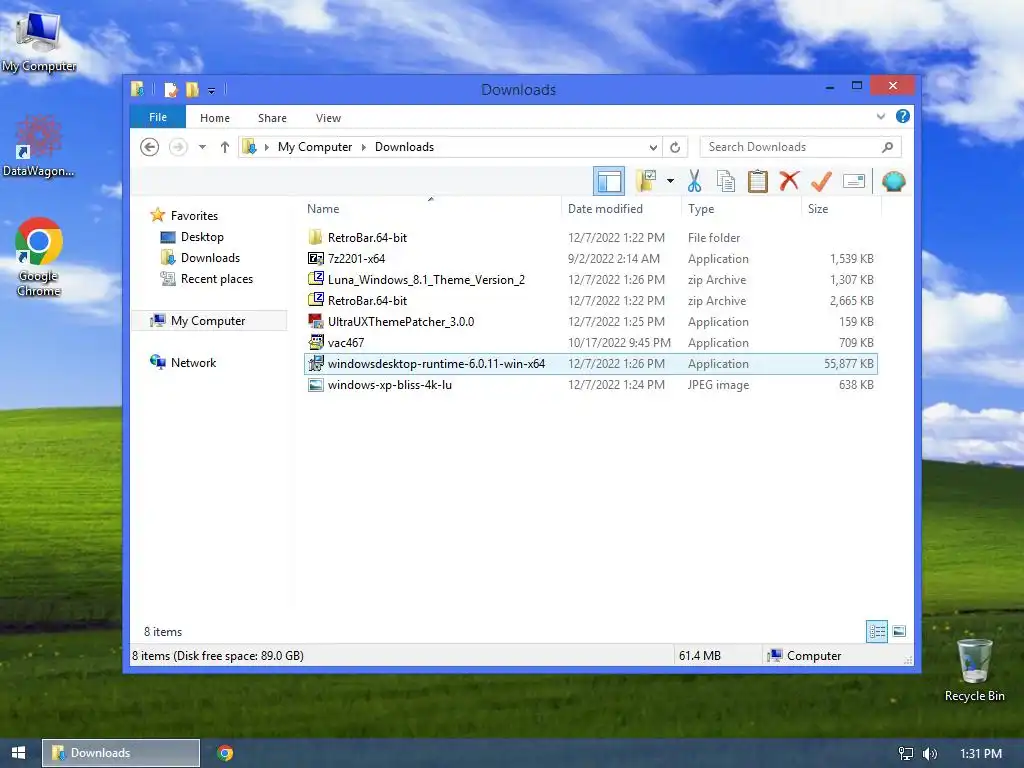Expand the address bar history dropdown
The width and height of the screenshot is (1024, 768).
[653, 147]
